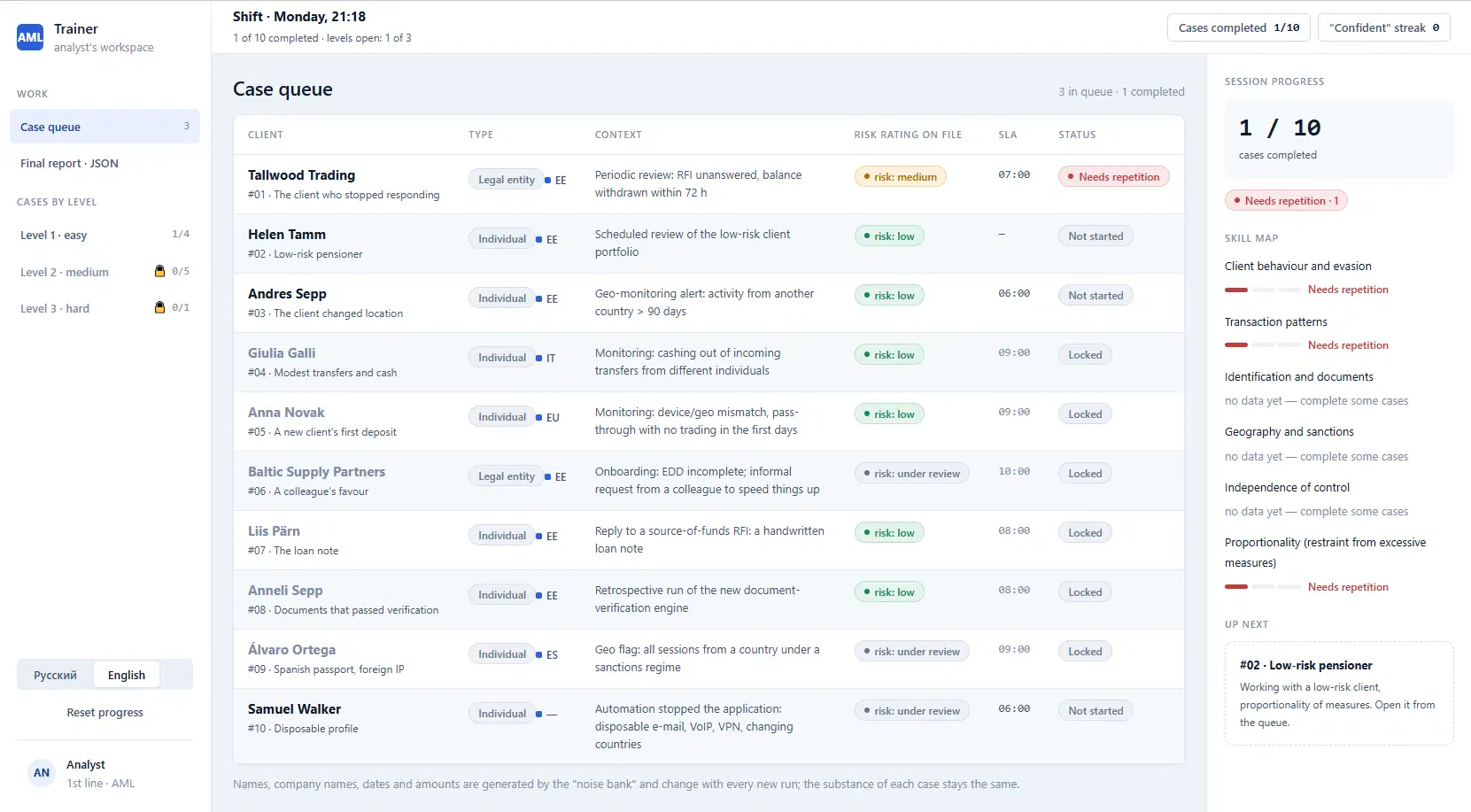Open the Helen Tamm case

pos(708,244)
